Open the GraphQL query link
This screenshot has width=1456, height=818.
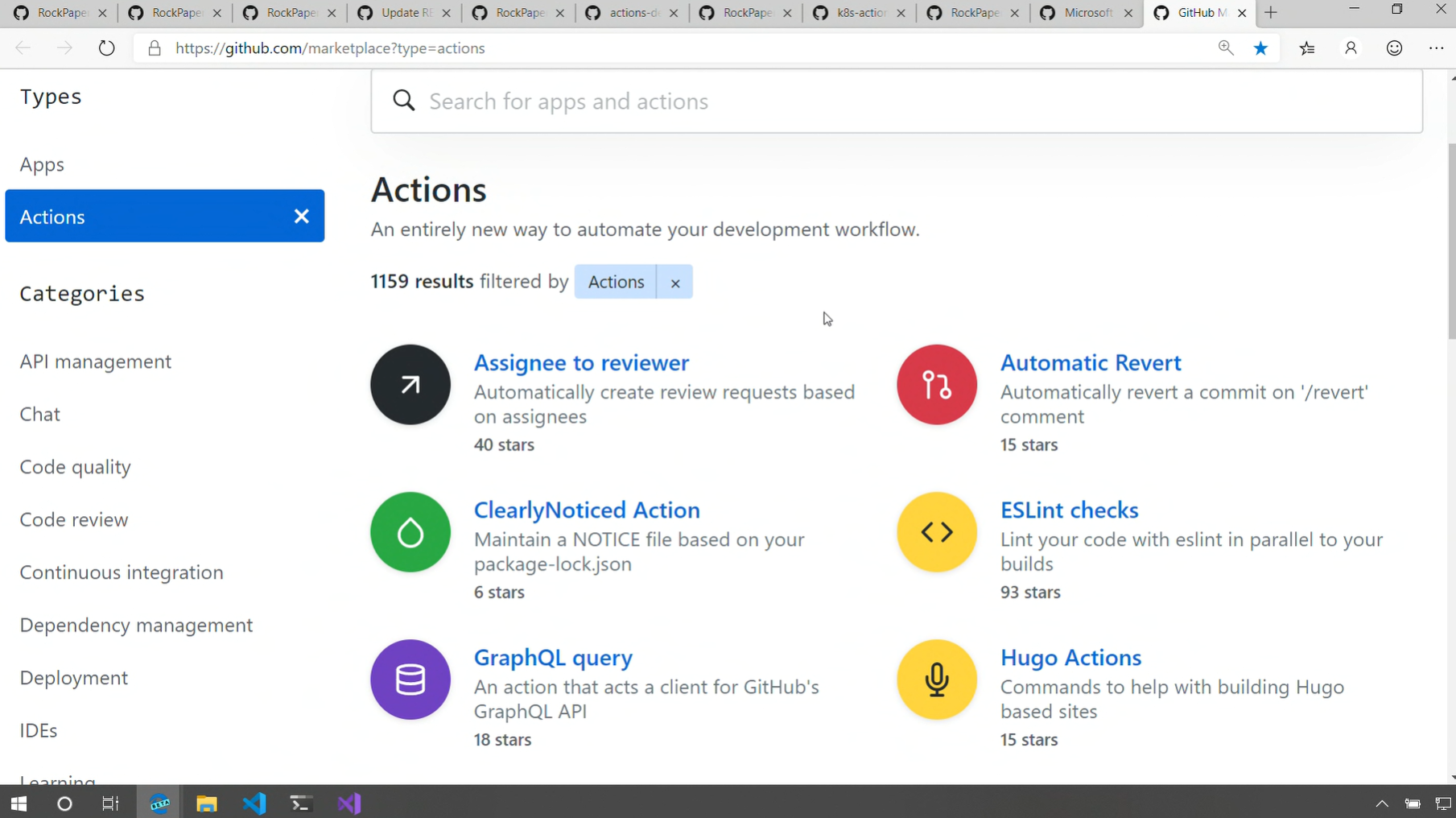pos(553,658)
